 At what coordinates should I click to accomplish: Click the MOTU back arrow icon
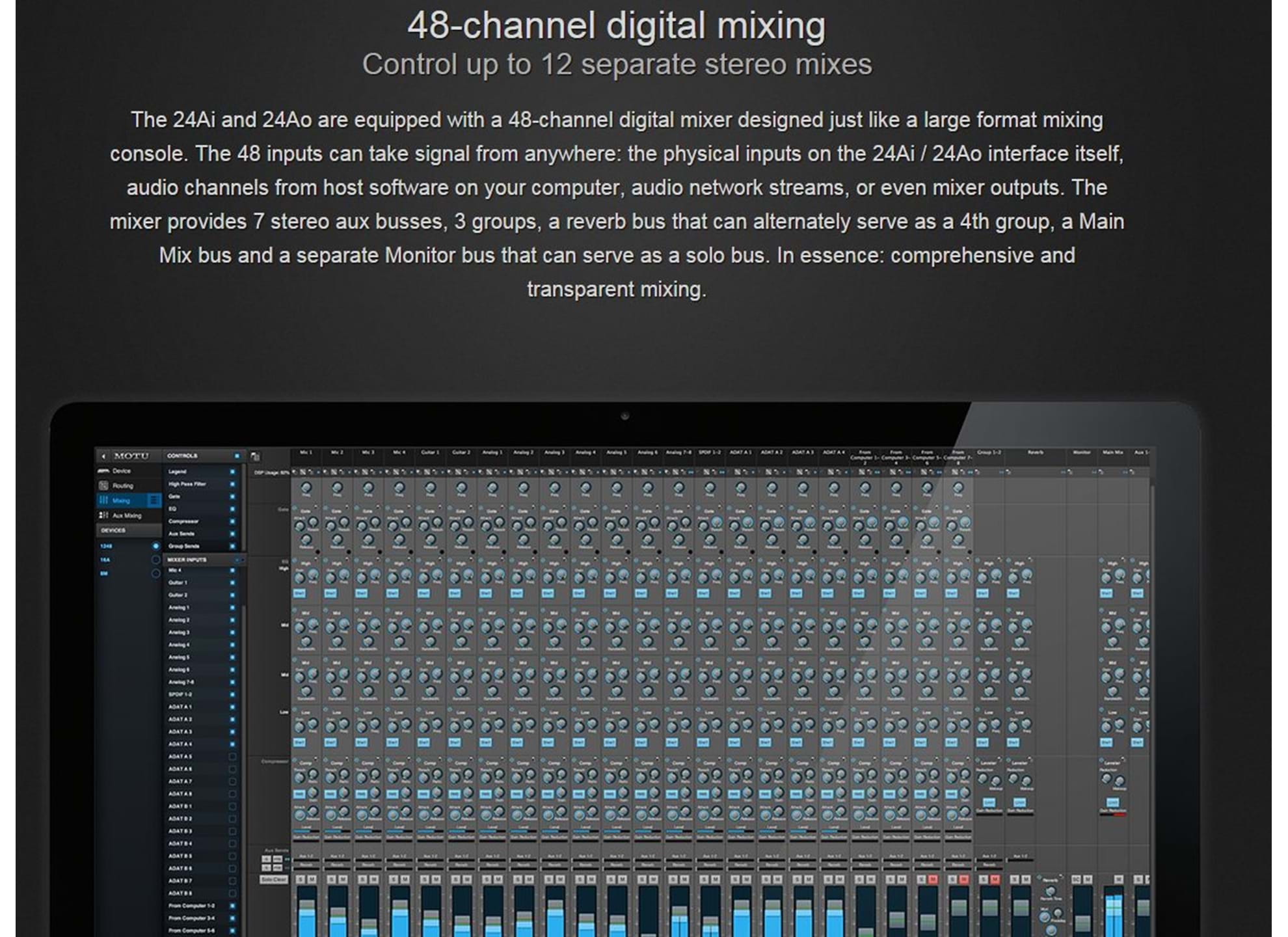pos(103,456)
